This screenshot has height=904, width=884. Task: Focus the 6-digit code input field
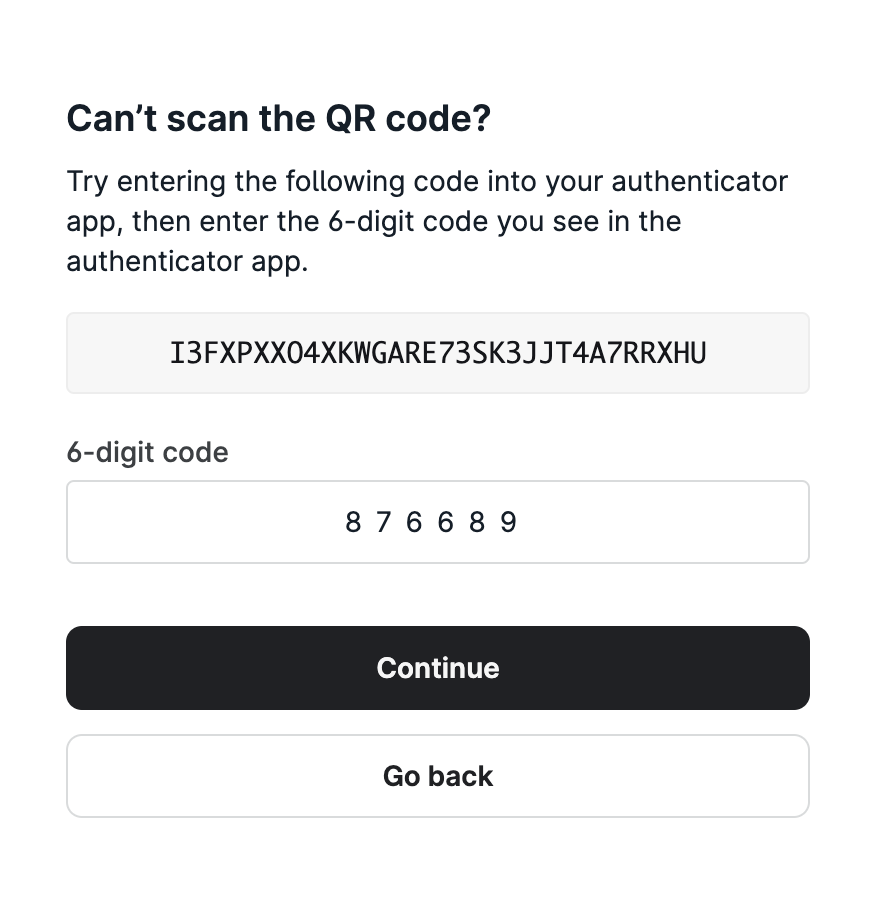coord(438,522)
